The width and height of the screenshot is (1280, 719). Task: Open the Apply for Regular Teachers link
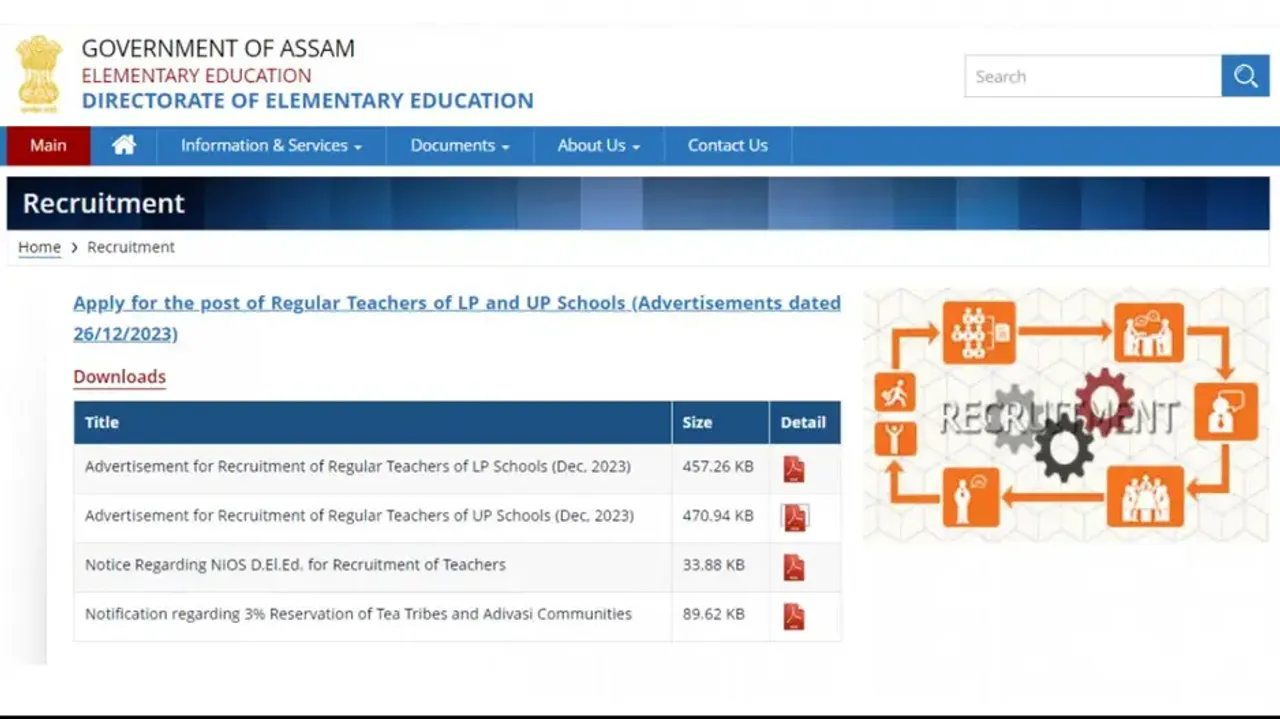click(x=456, y=303)
